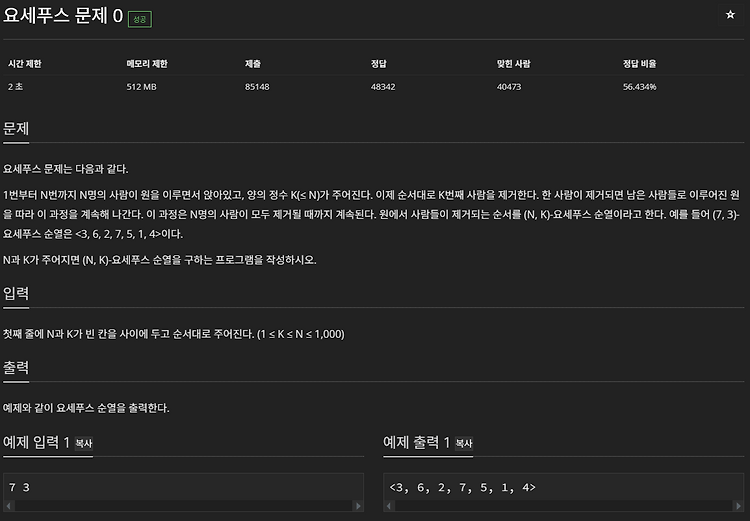
Task: Click the line '예제와 같이 요세푸스 순열을 출력한다.'
Action: (86, 408)
